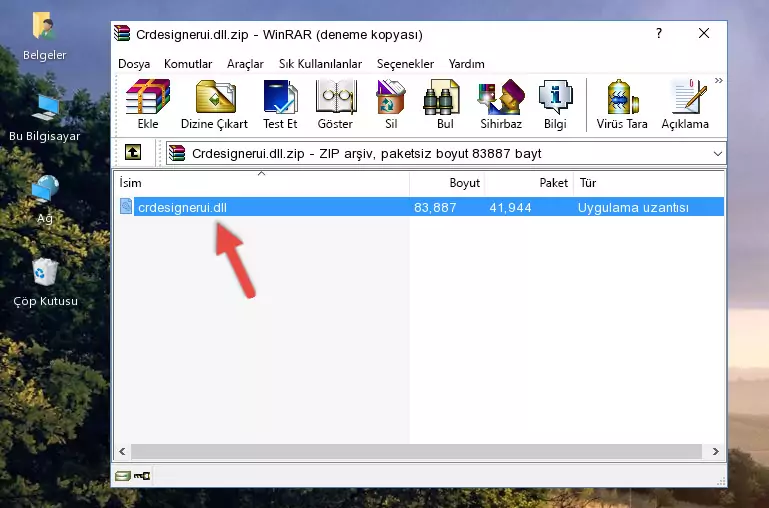769x508 pixels.
Task: Click the drive icon in status bar
Action: (123, 475)
